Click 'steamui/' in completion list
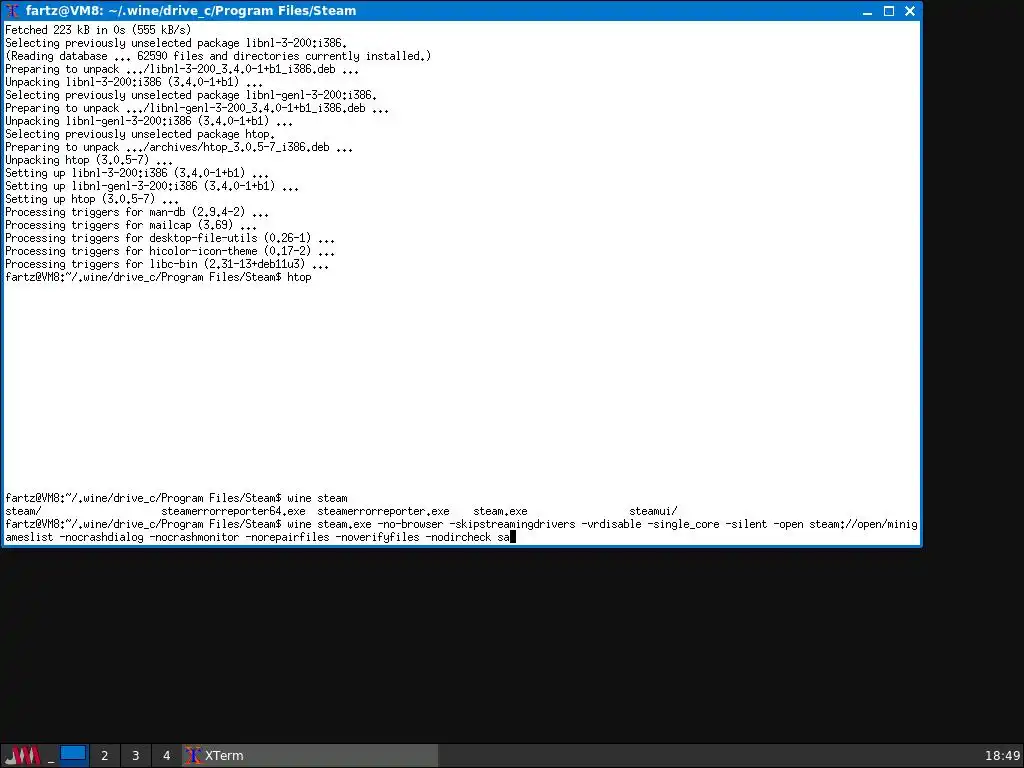 (x=653, y=511)
